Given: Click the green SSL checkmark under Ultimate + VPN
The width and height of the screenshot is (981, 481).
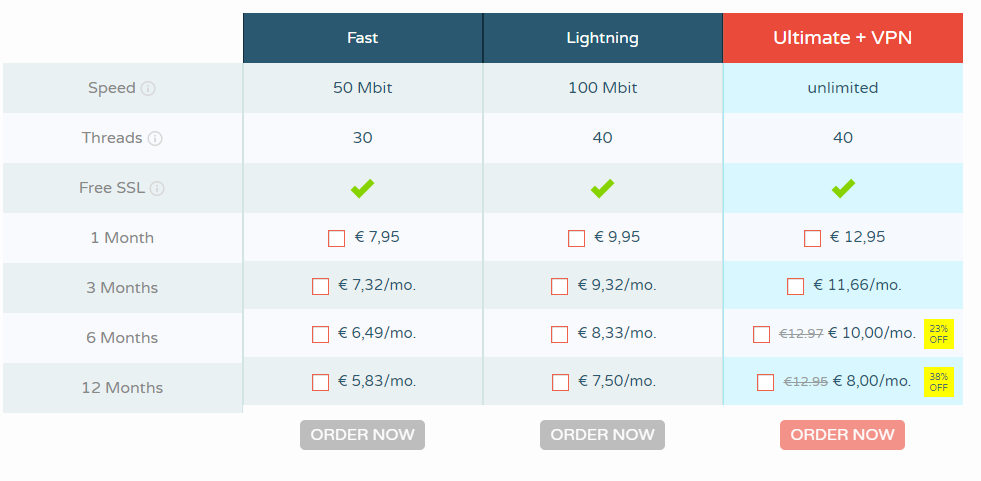Looking at the screenshot, I should coord(843,188).
